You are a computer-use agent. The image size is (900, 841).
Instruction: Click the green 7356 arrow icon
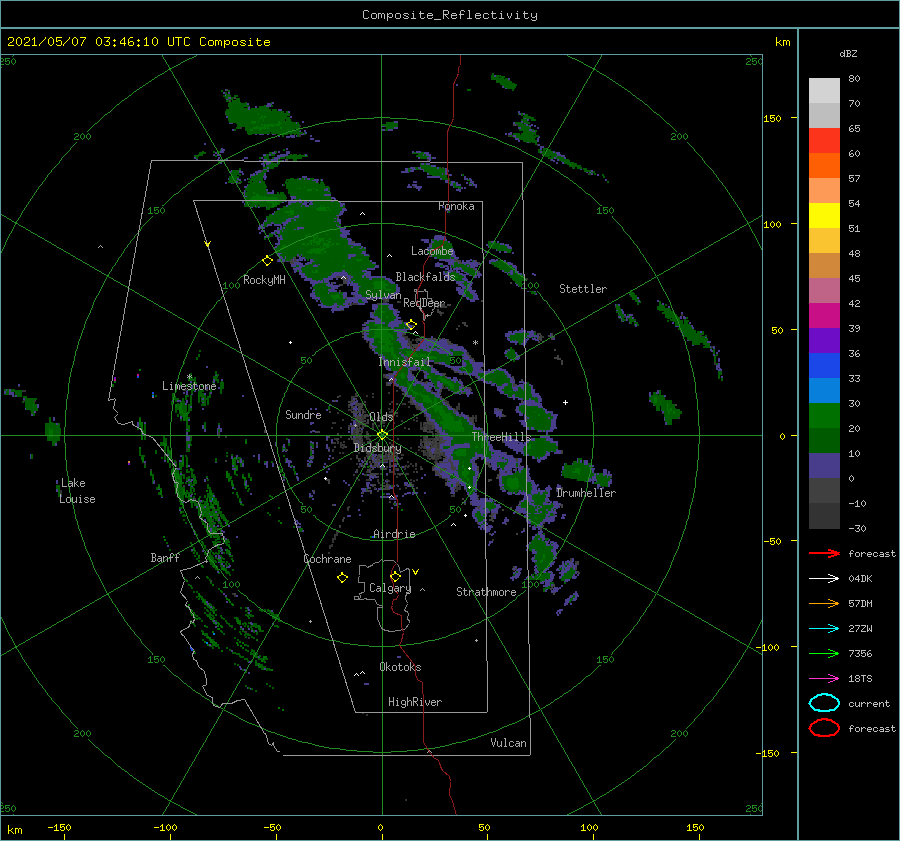[x=824, y=653]
